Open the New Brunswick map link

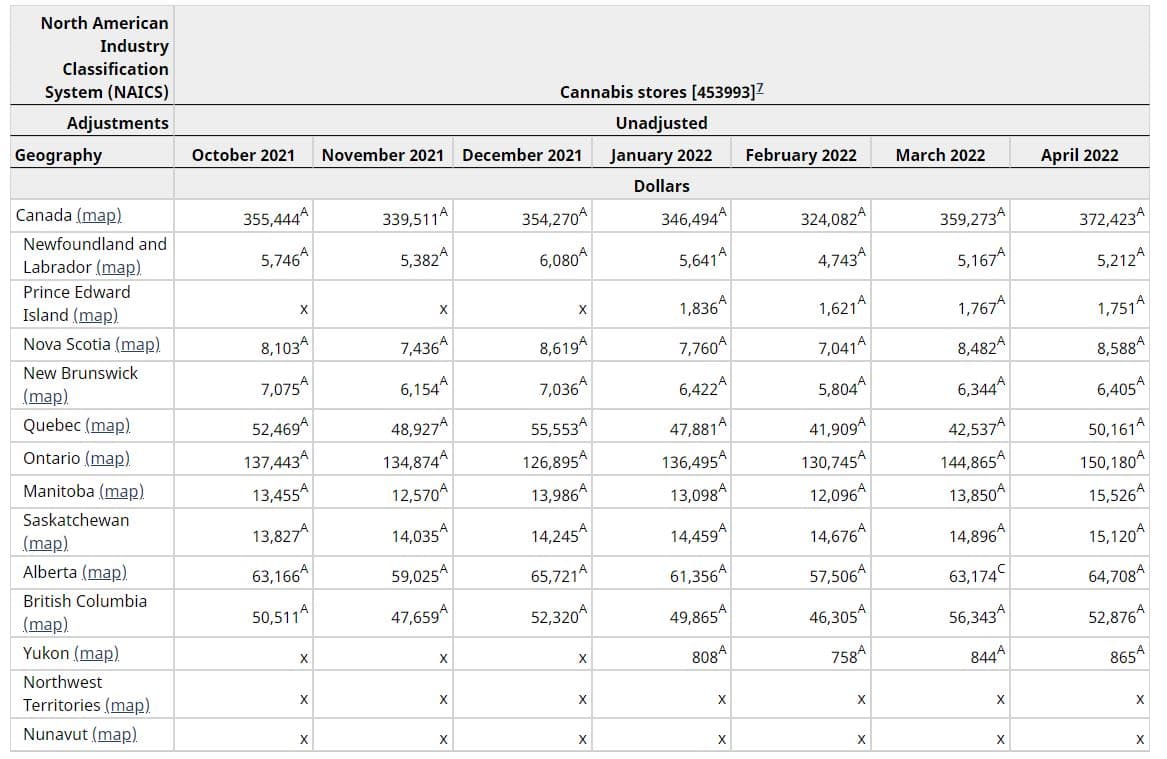click(x=45, y=396)
